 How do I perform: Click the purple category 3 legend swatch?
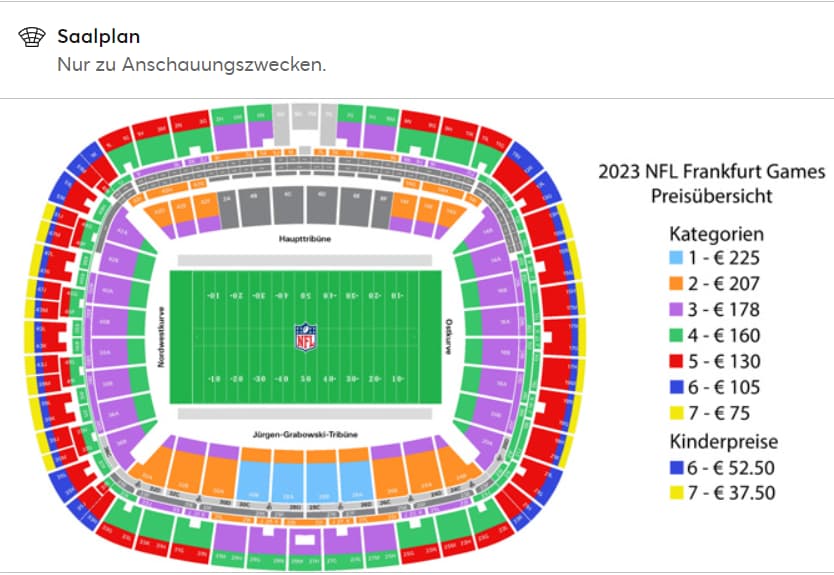(675, 310)
